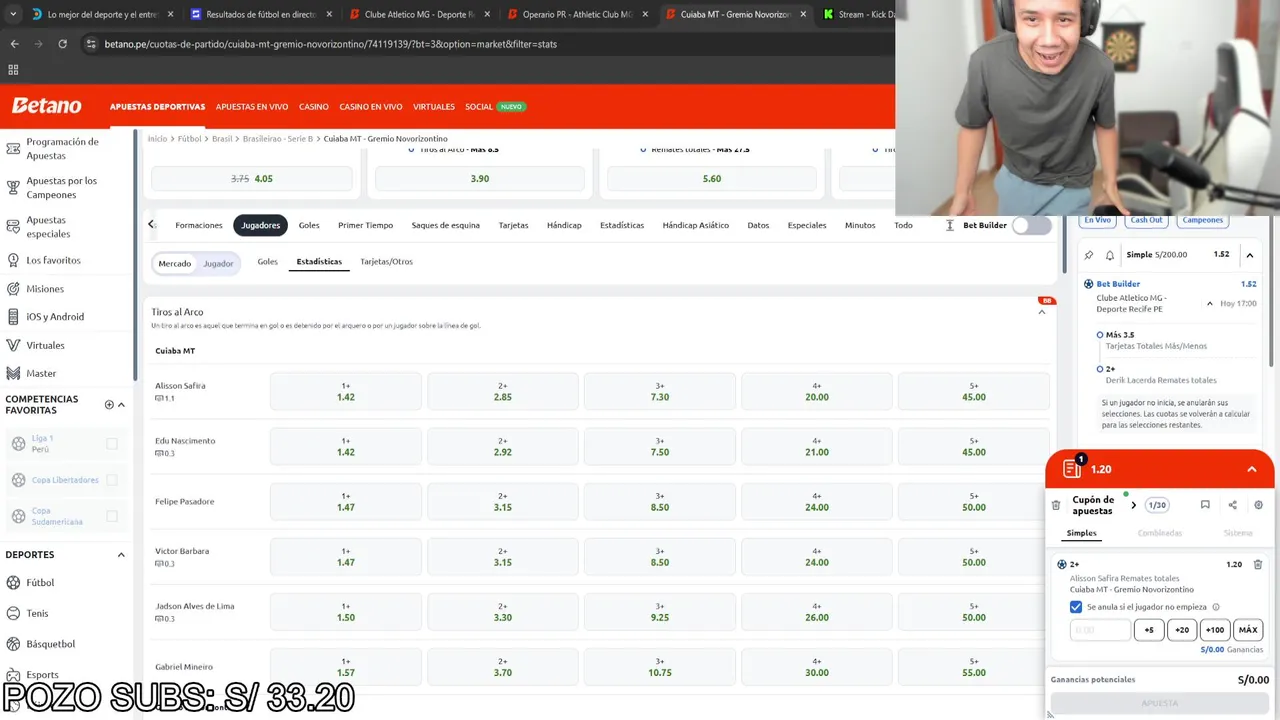1280x720 pixels.
Task: Click Brasil breadcrumb link
Action: tap(222, 139)
